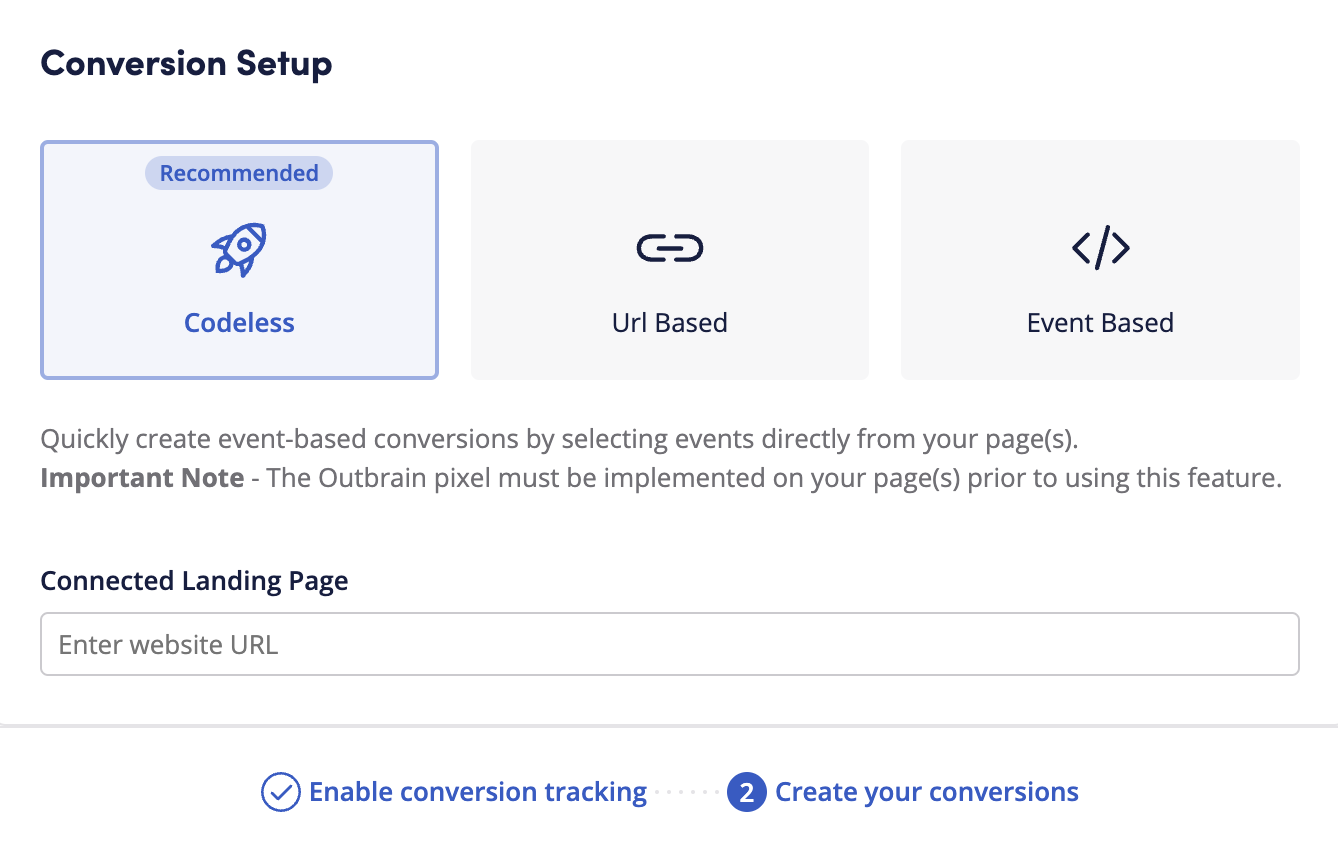Image resolution: width=1338 pixels, height=848 pixels.
Task: Go back to Enable conversion tracking step
Action: tap(478, 791)
